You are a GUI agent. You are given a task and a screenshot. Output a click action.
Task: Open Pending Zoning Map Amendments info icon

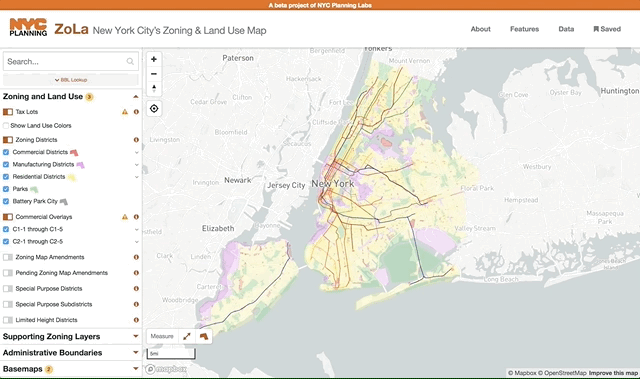(x=136, y=273)
